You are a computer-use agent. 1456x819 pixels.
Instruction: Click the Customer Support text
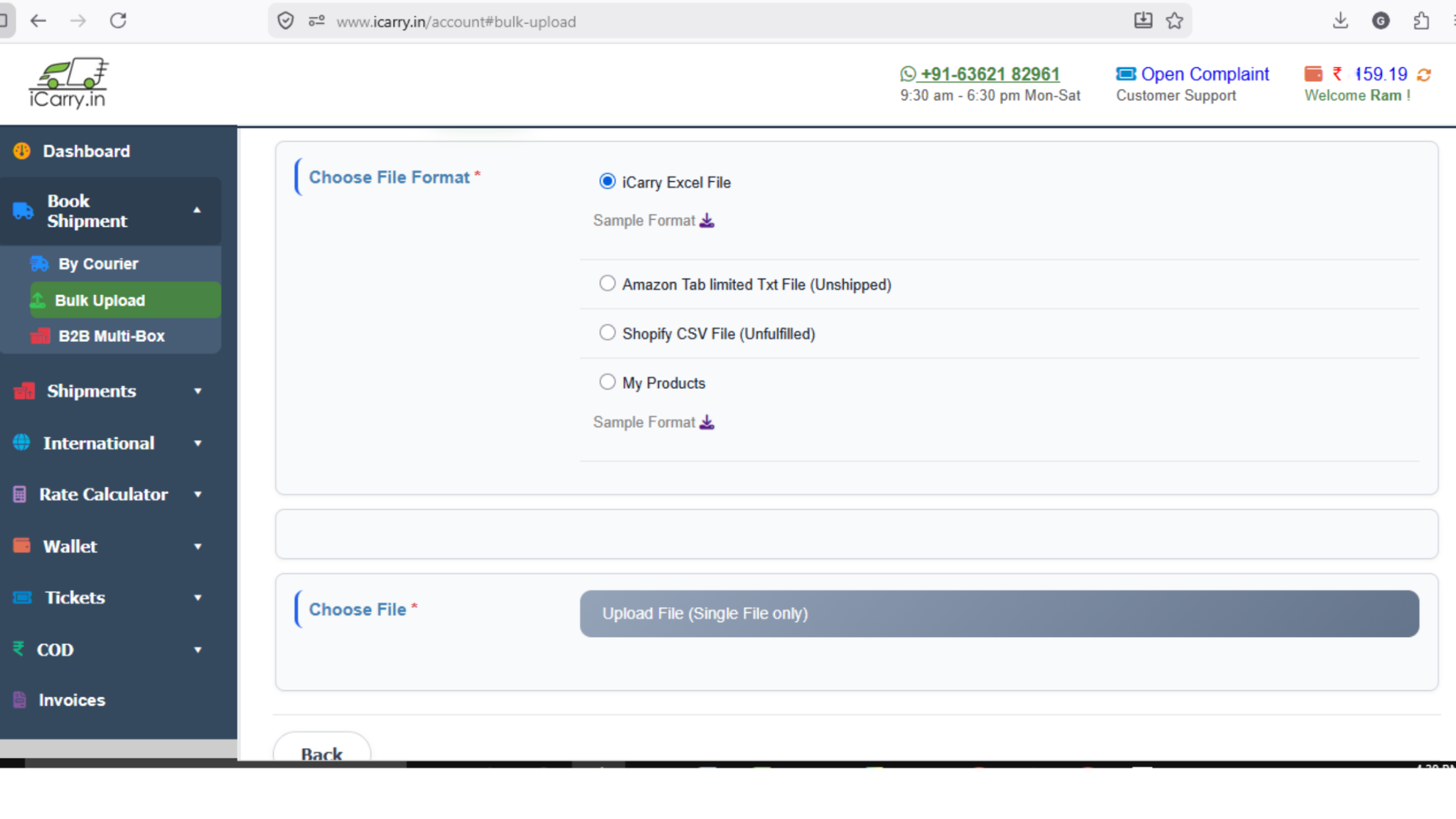[x=1176, y=95]
